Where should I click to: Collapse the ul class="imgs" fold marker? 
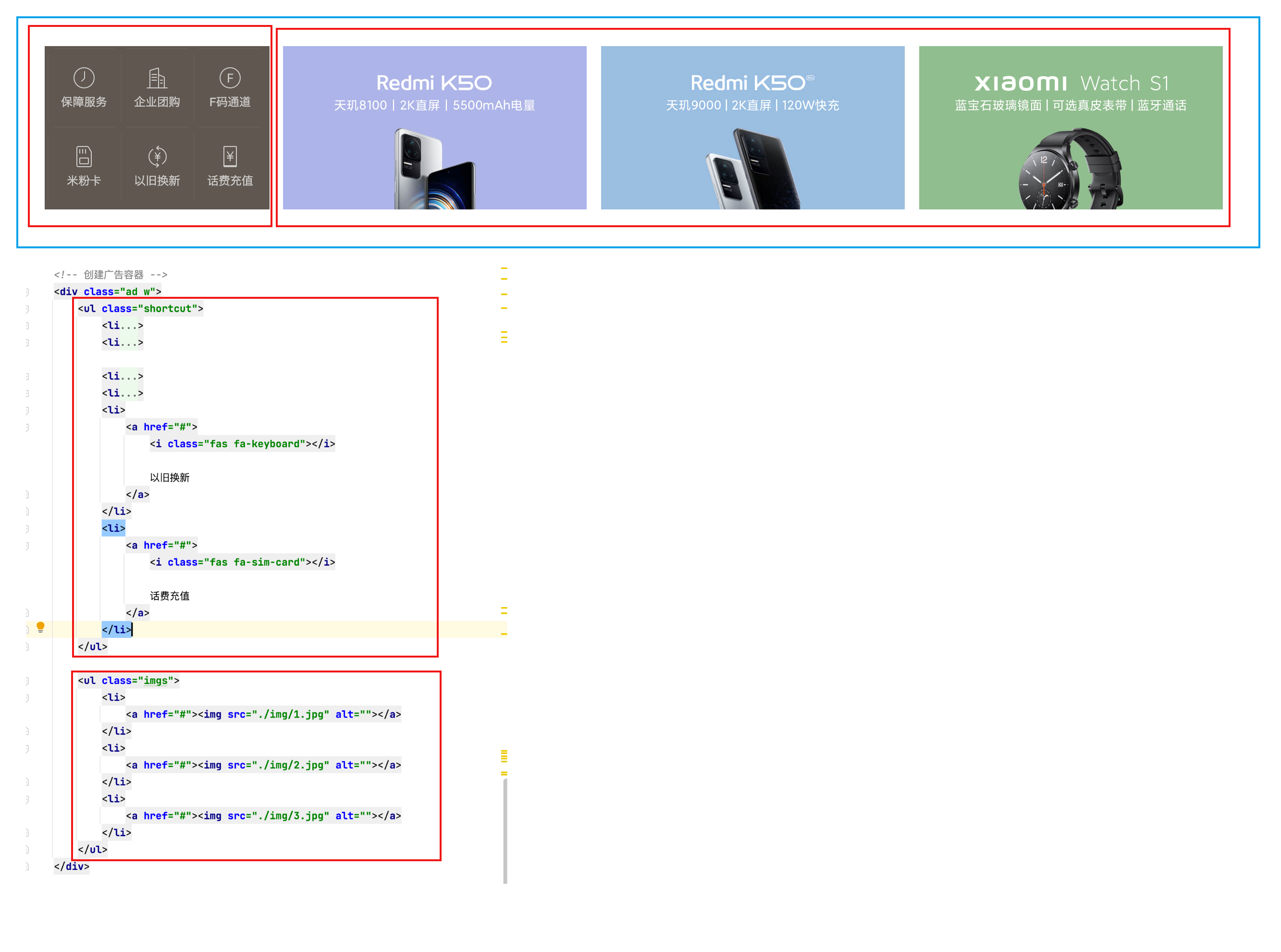click(x=27, y=681)
